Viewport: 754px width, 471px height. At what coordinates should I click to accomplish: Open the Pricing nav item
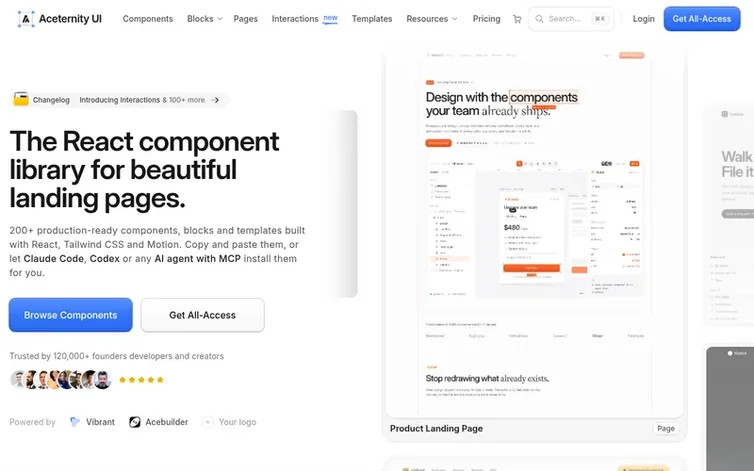coord(486,19)
